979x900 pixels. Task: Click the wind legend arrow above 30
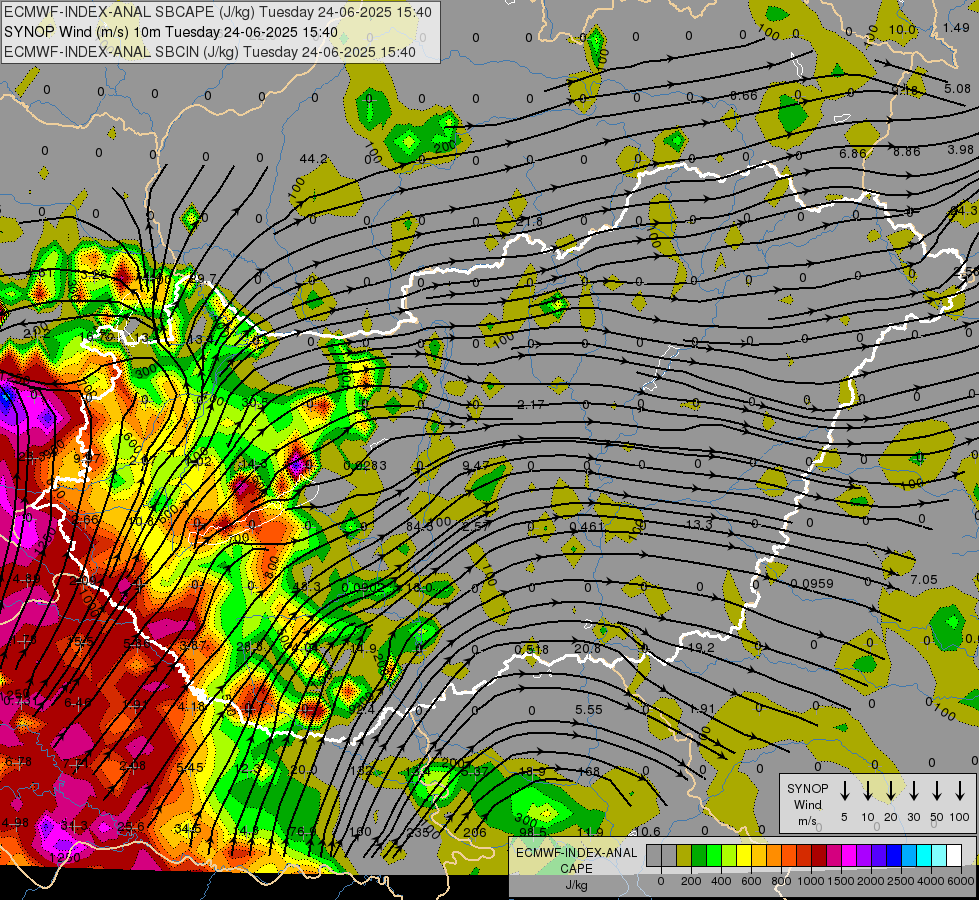913,791
